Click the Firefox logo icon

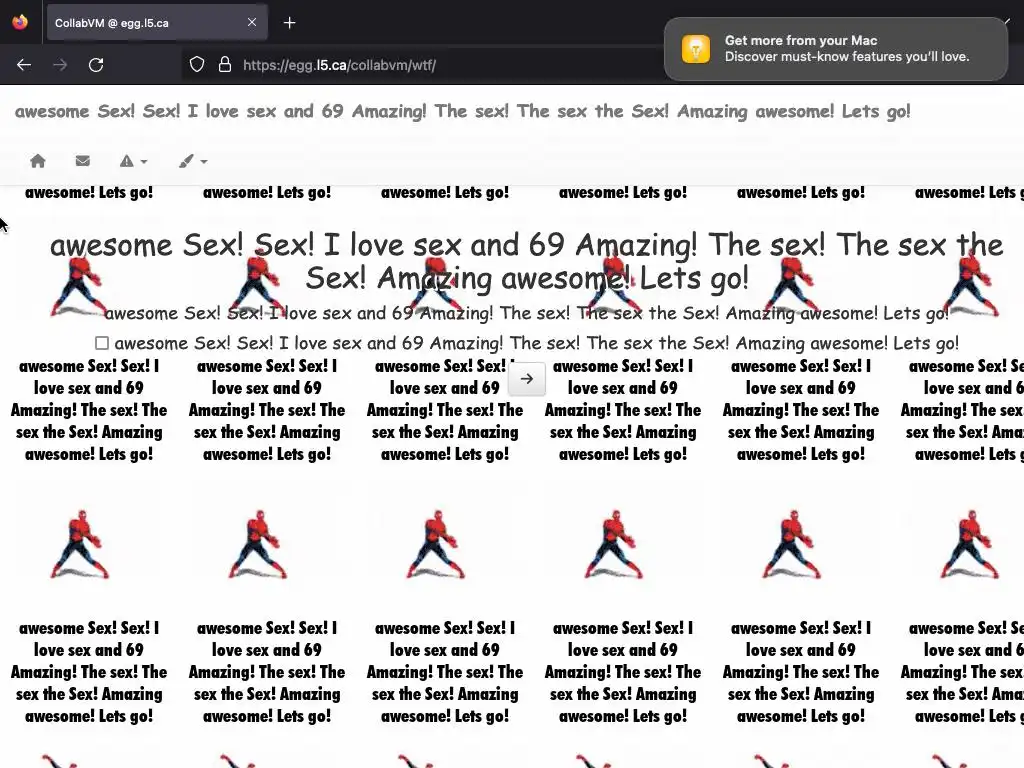(x=20, y=22)
